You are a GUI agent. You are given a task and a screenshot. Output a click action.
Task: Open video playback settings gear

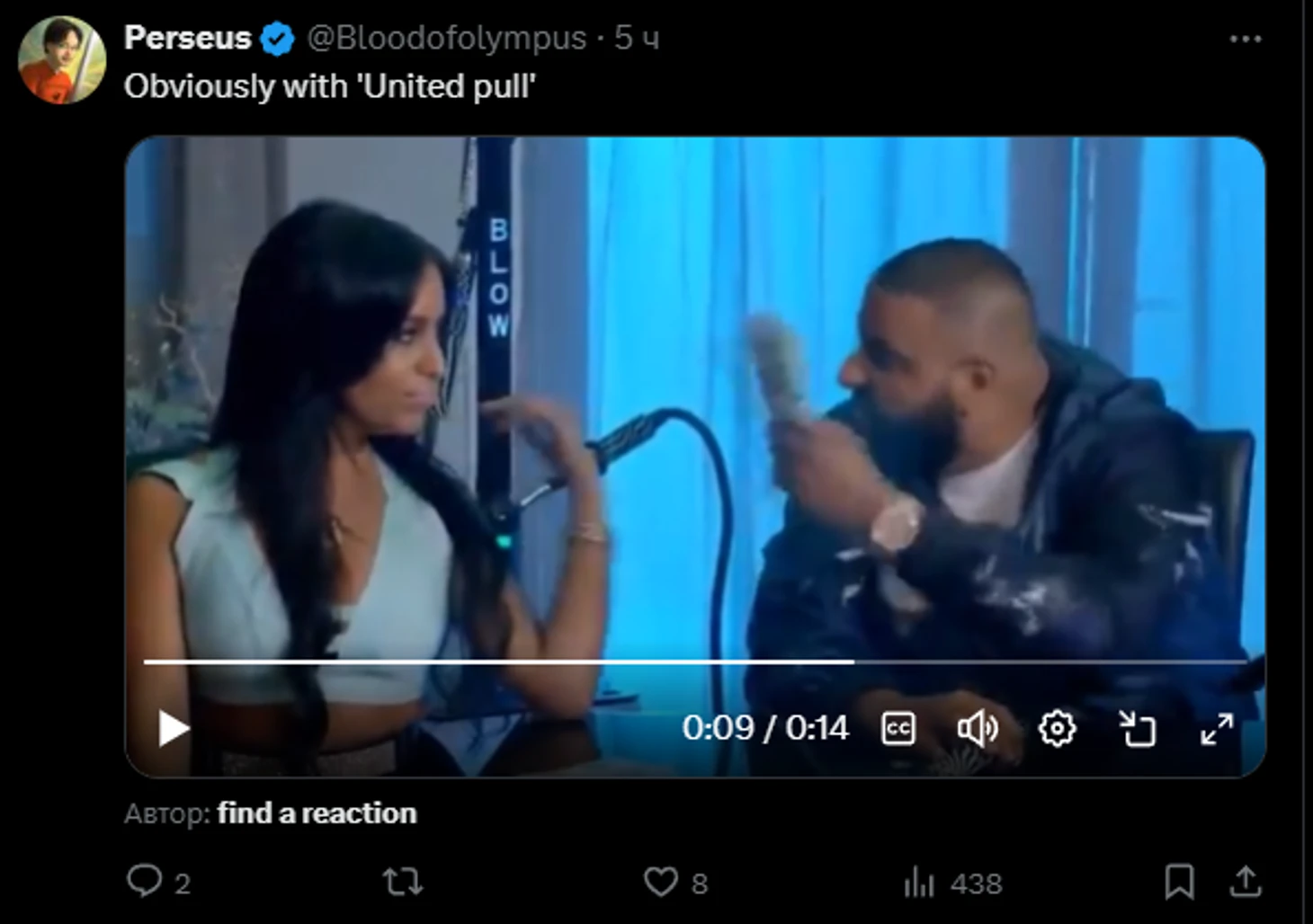pyautogui.click(x=1057, y=729)
